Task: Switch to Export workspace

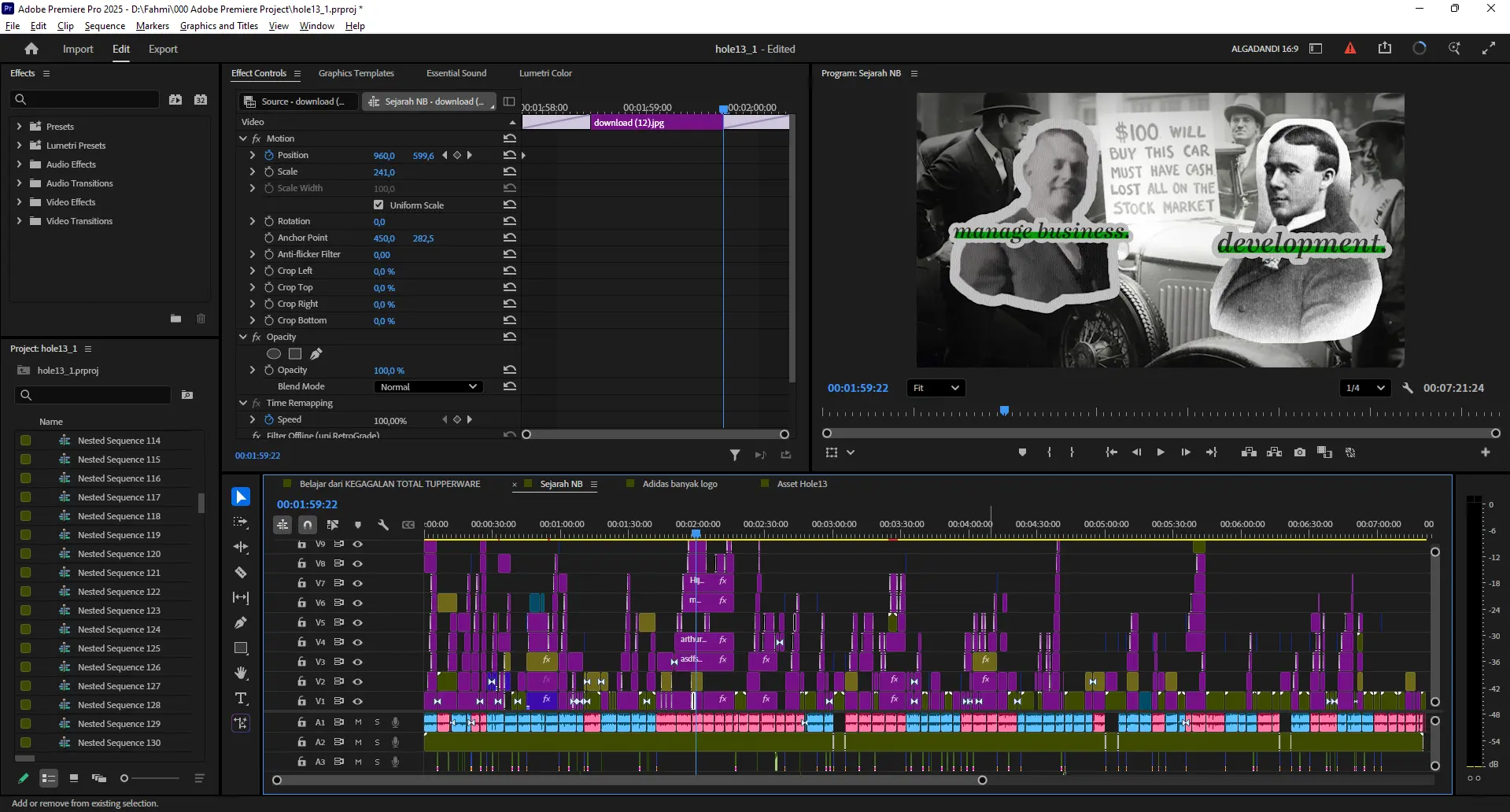Action: [163, 49]
